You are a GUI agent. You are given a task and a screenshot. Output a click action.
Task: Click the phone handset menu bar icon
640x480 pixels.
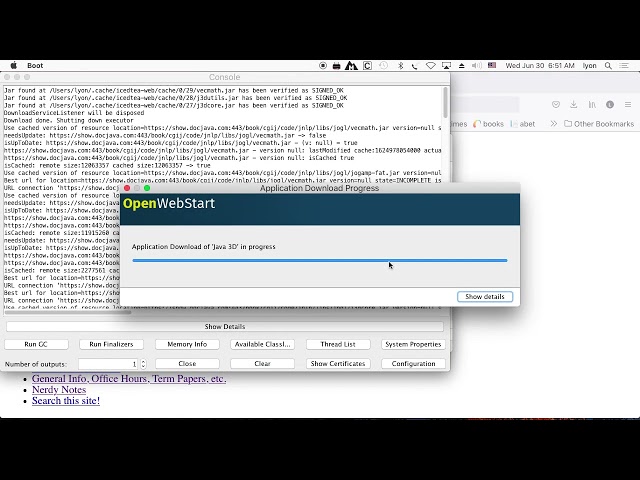[x=415, y=66]
